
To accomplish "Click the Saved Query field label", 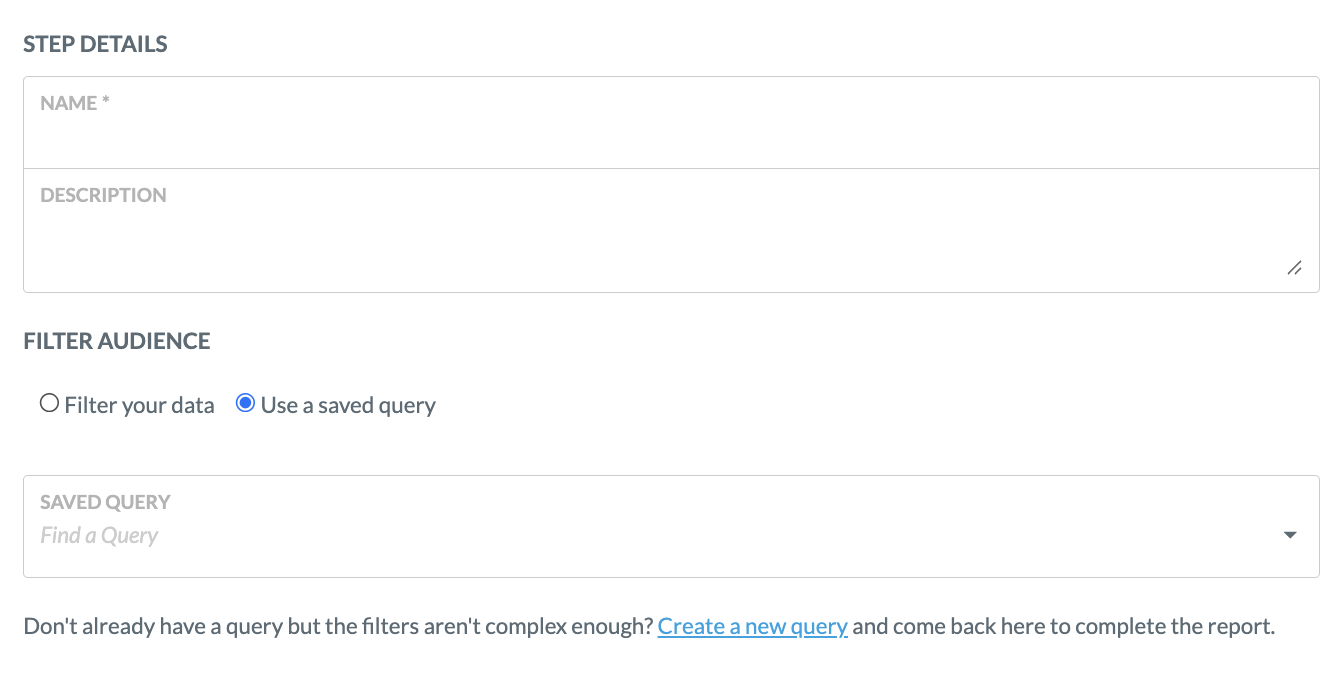I will click(105, 501).
